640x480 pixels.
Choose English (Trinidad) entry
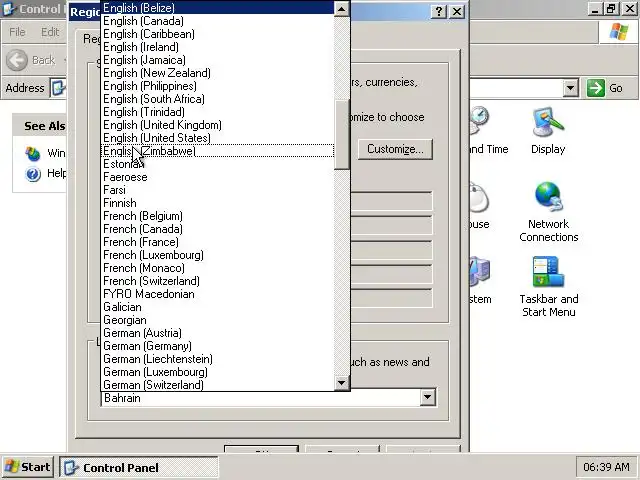click(217, 112)
